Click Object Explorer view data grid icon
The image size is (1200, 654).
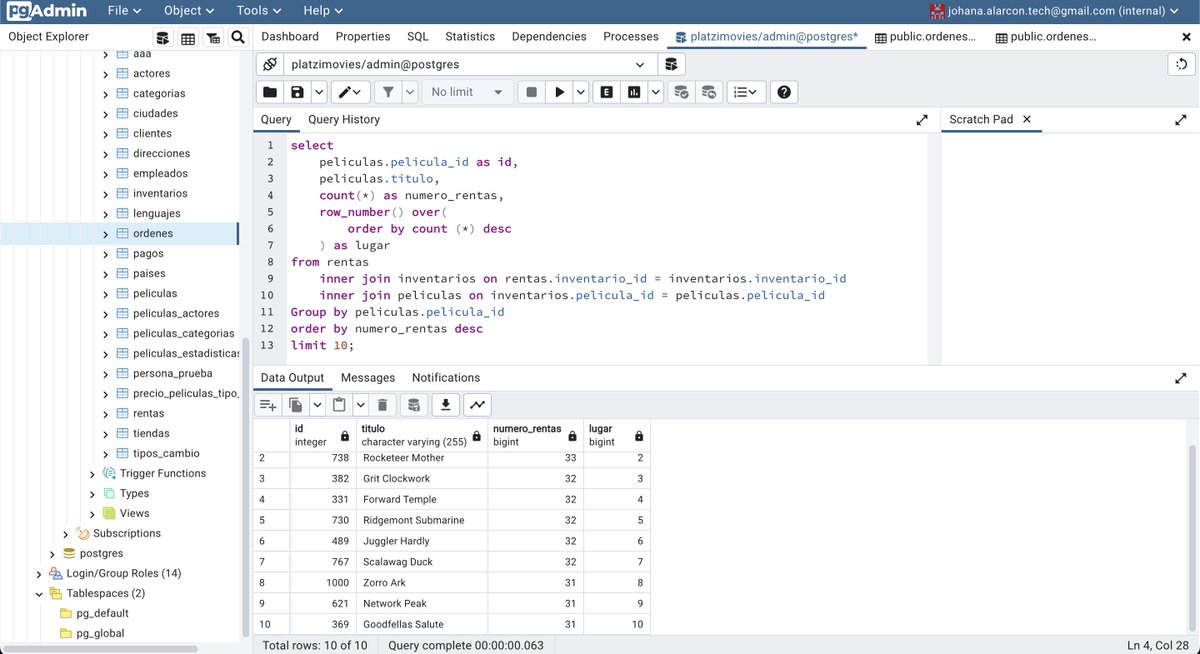pos(188,37)
